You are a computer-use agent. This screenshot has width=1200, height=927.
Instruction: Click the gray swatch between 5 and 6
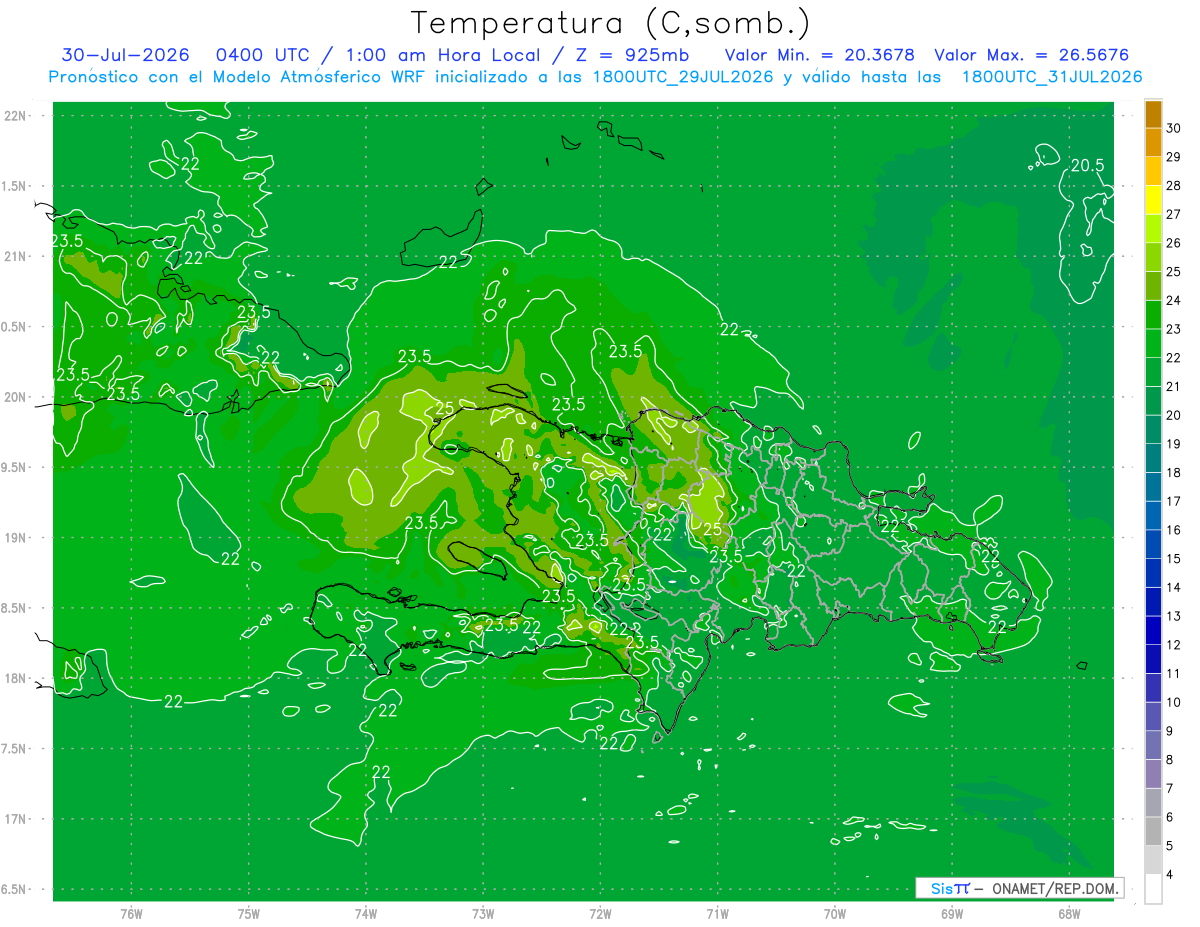[x=1153, y=831]
